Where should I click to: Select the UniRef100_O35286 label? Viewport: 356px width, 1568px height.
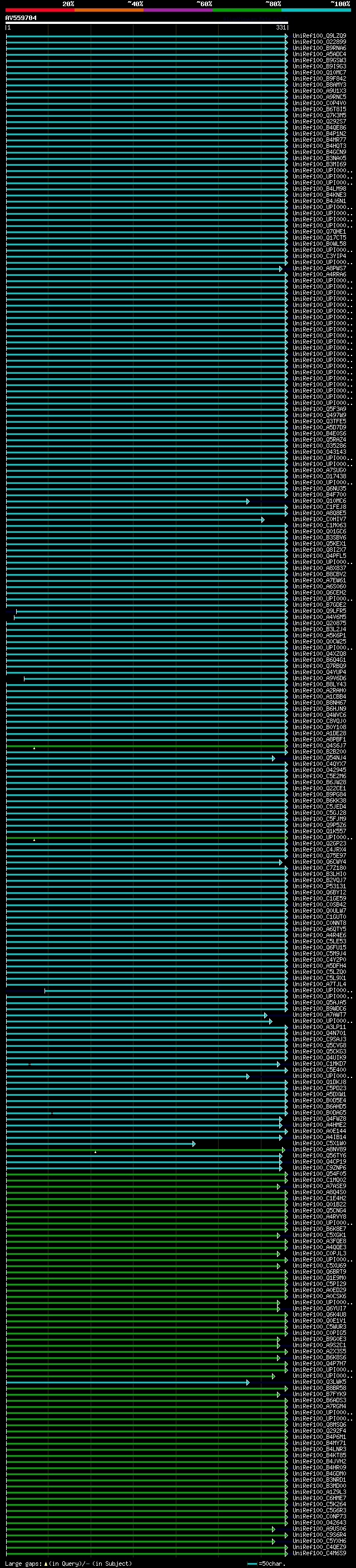coord(319,446)
